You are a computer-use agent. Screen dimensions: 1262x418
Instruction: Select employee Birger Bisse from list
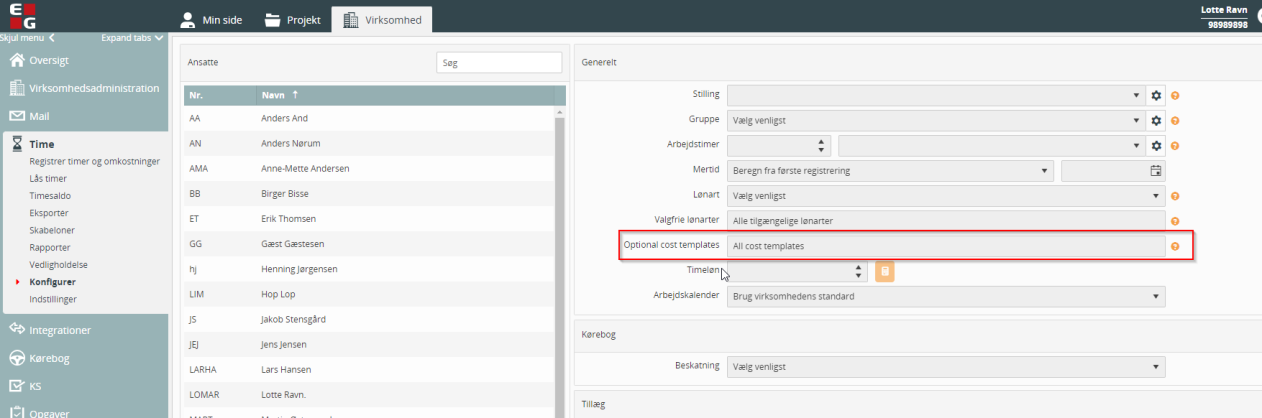pyautogui.click(x=279, y=193)
